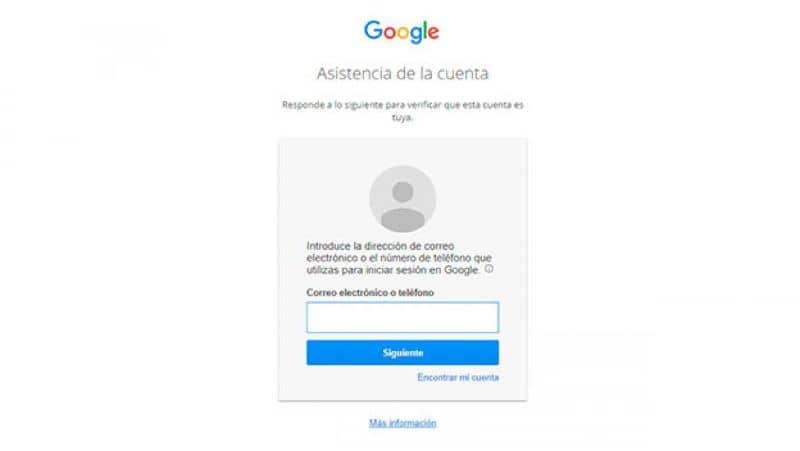Click the word 'Siguiente' on the button

tap(403, 353)
